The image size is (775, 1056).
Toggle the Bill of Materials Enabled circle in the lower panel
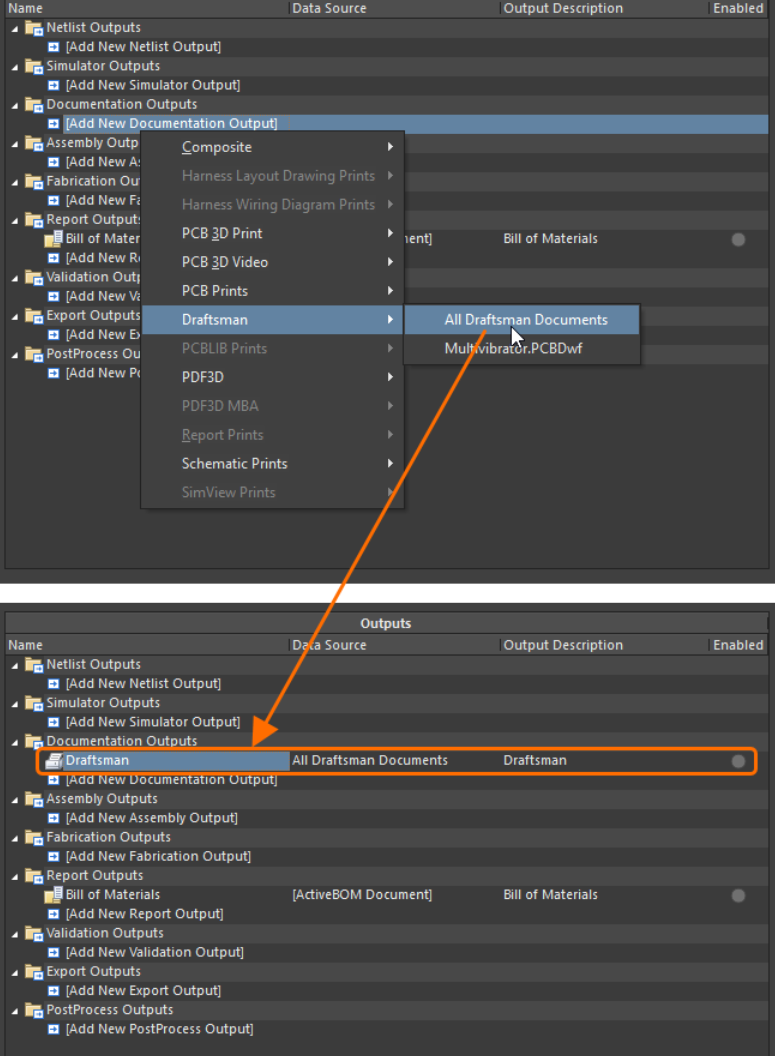pyautogui.click(x=738, y=895)
